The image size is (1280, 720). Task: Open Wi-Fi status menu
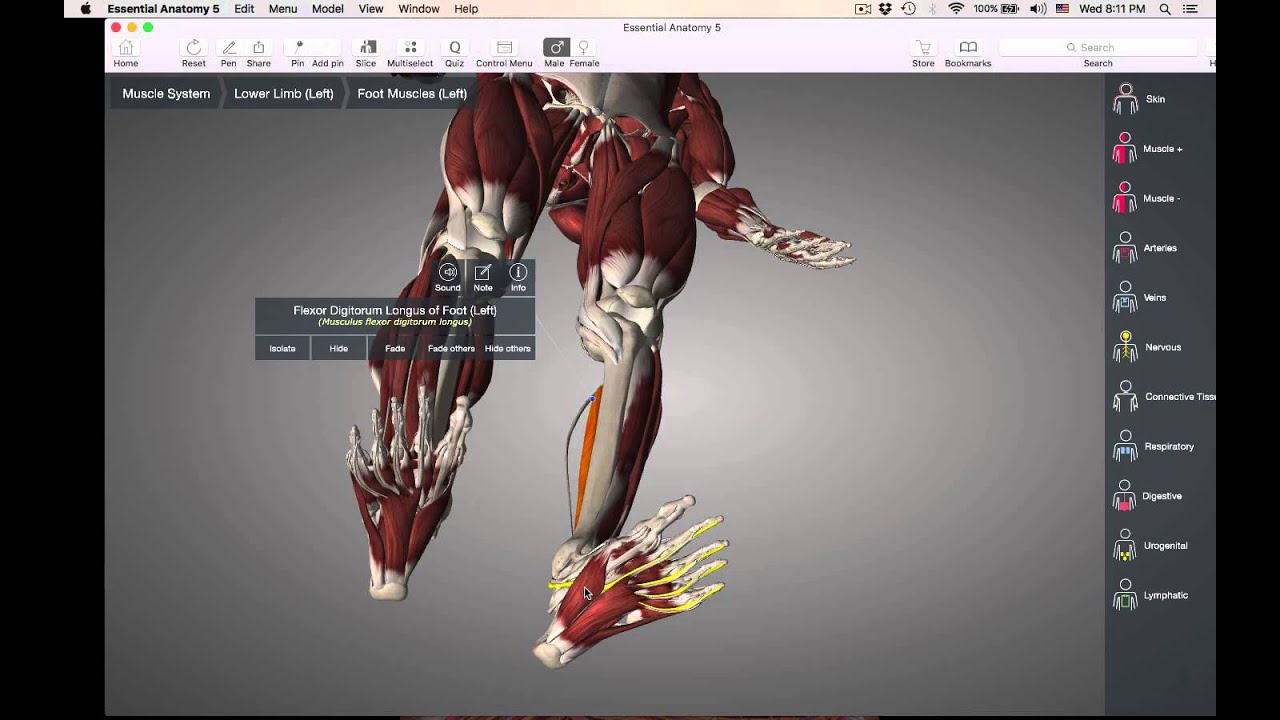[x=956, y=9]
